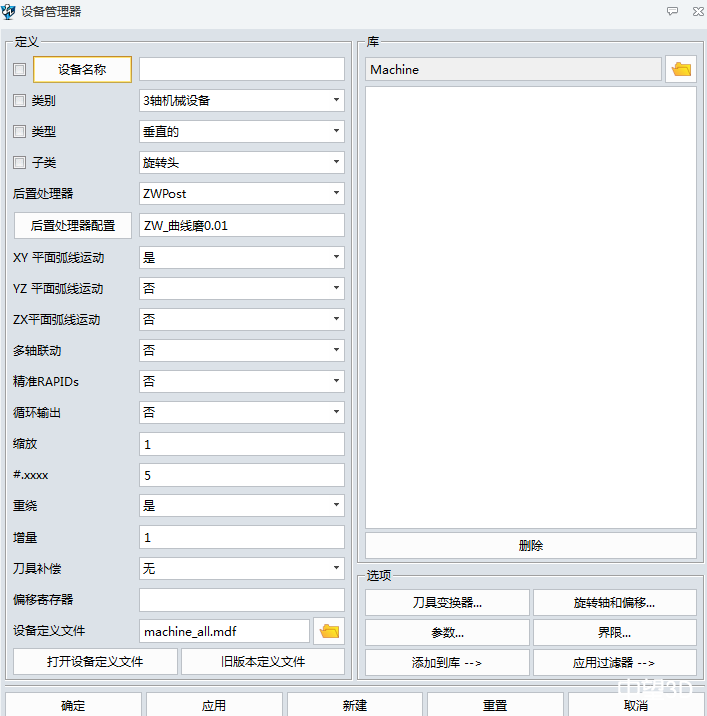Toggle the 类别 checkbox
This screenshot has width=707, height=716.
coord(20,101)
